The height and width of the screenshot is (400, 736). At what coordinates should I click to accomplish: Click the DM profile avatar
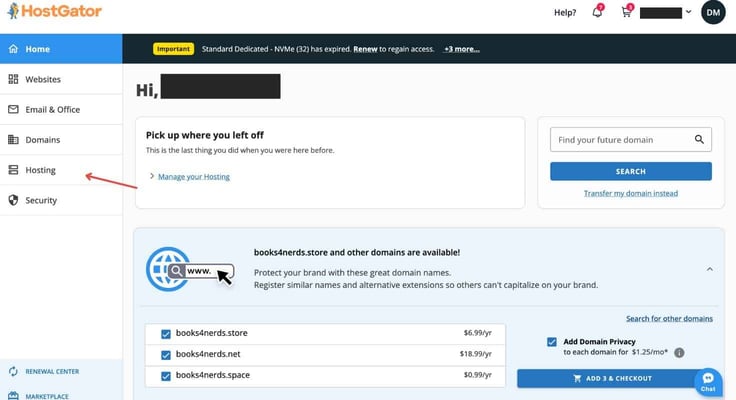(713, 12)
